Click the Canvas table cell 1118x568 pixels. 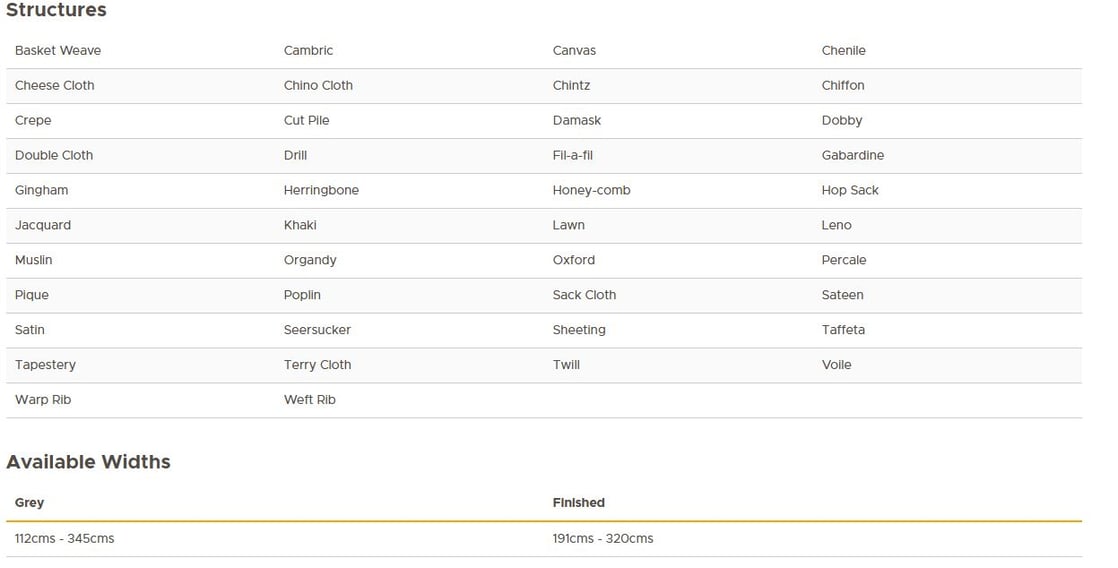point(574,51)
